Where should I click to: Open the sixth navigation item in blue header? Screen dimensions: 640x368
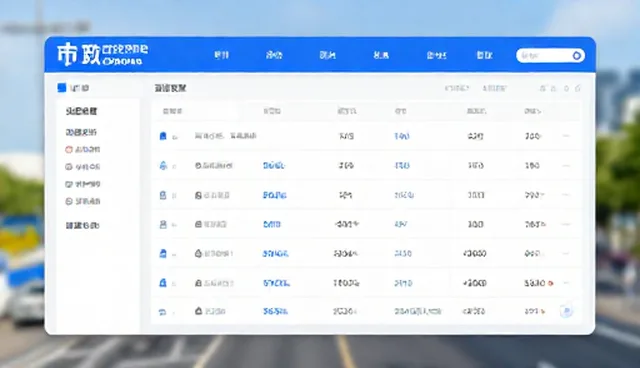(484, 55)
